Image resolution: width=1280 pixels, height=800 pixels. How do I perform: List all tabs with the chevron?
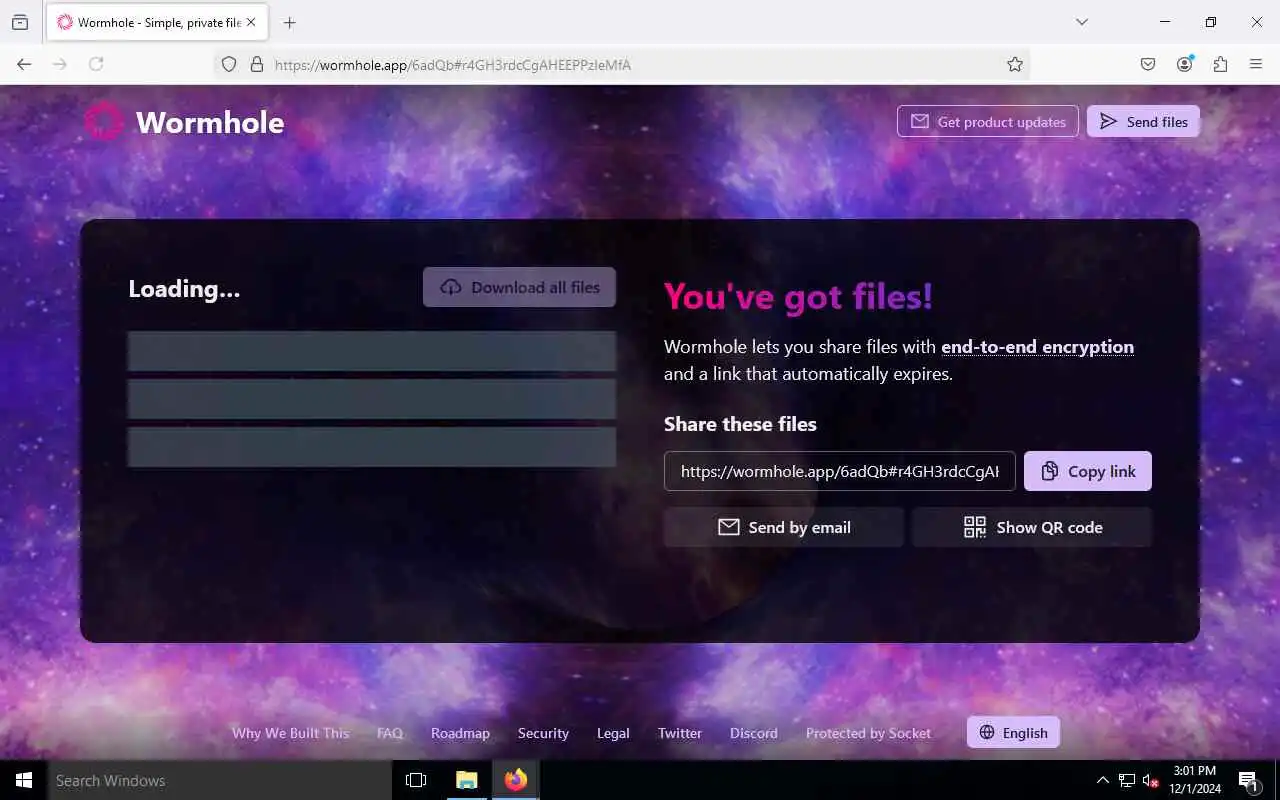pyautogui.click(x=1081, y=22)
